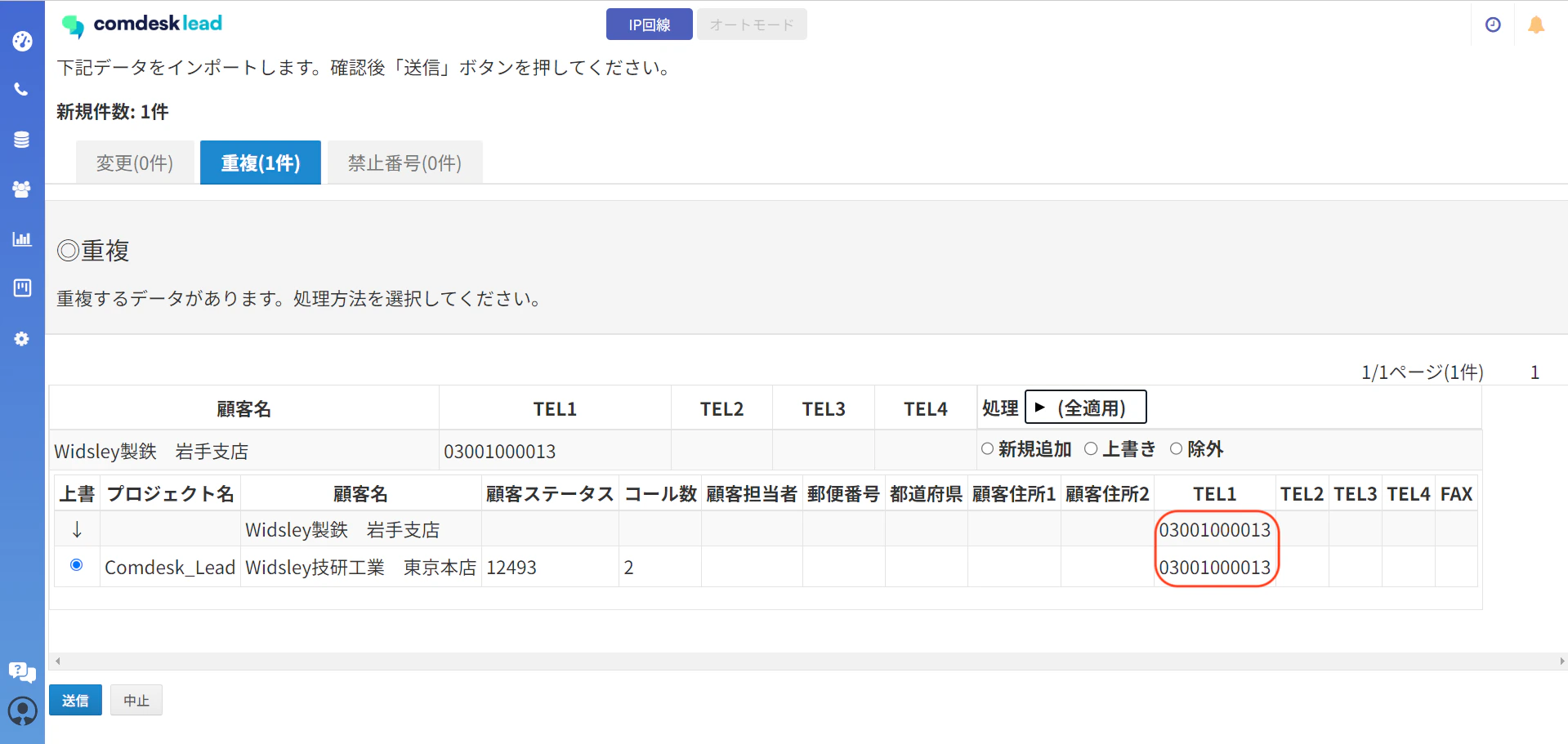The width and height of the screenshot is (1568, 744).
Task: Click the 中止 cancel button
Action: point(136,700)
